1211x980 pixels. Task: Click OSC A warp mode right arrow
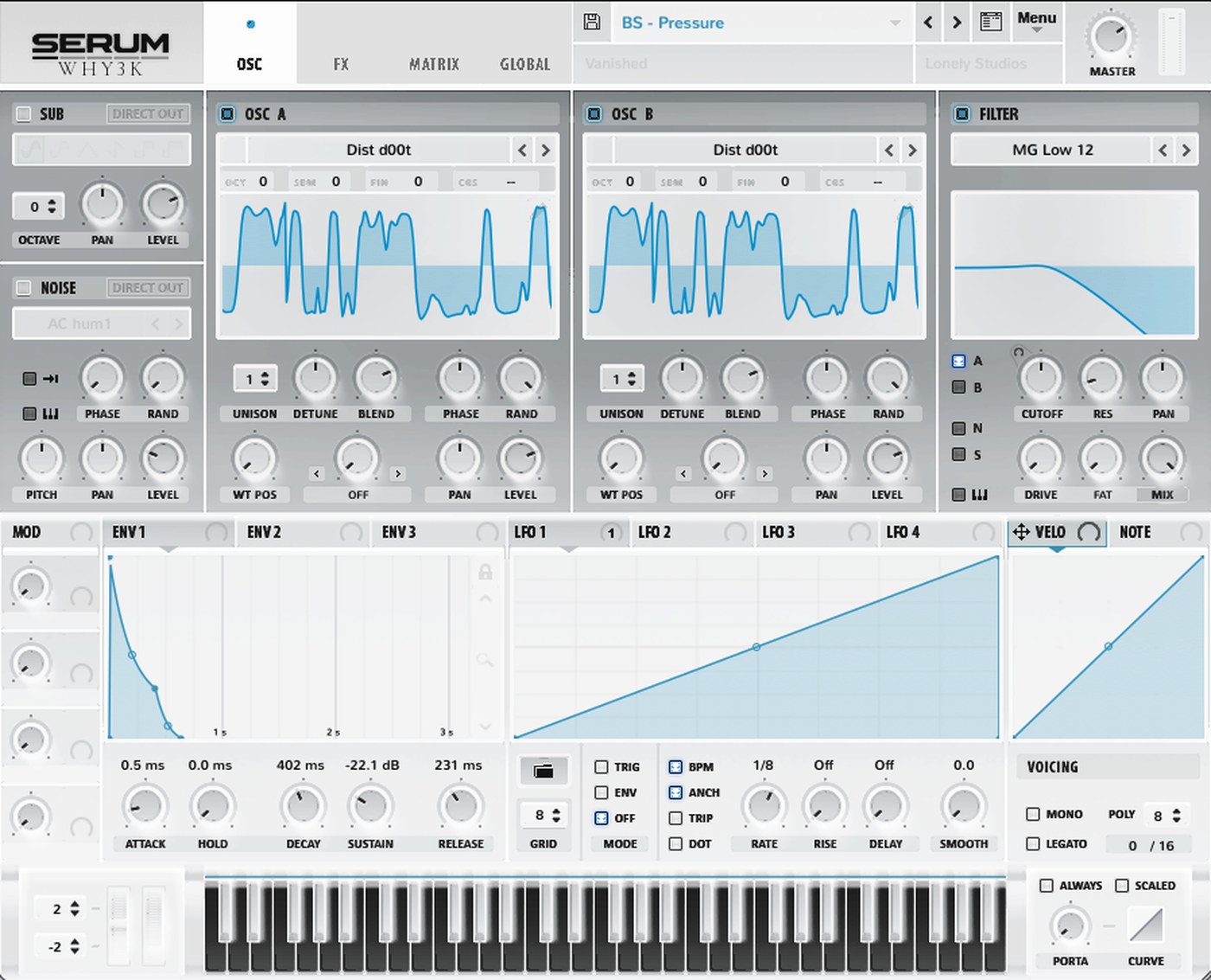pyautogui.click(x=398, y=474)
